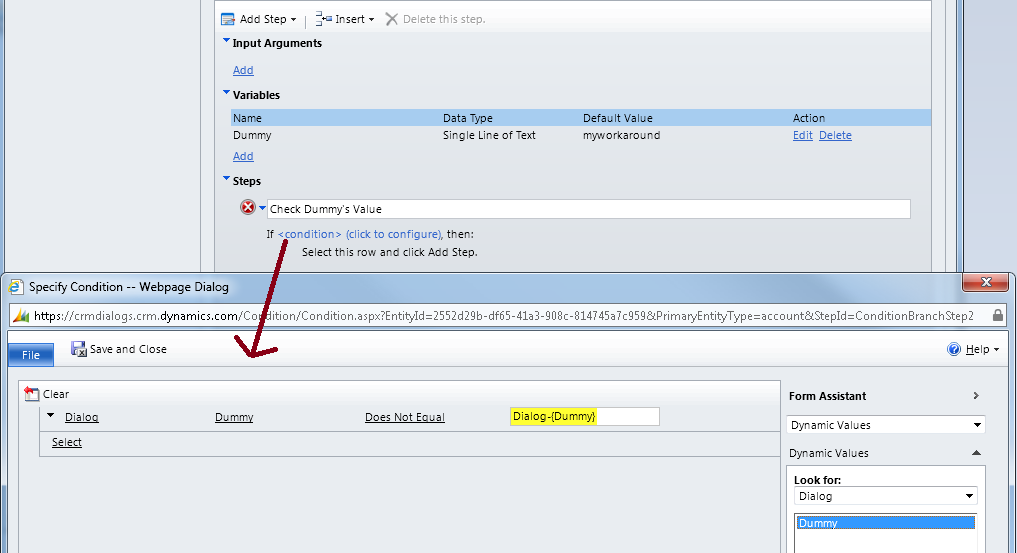
Task: Open the Look for Dialog dropdown
Action: point(969,496)
